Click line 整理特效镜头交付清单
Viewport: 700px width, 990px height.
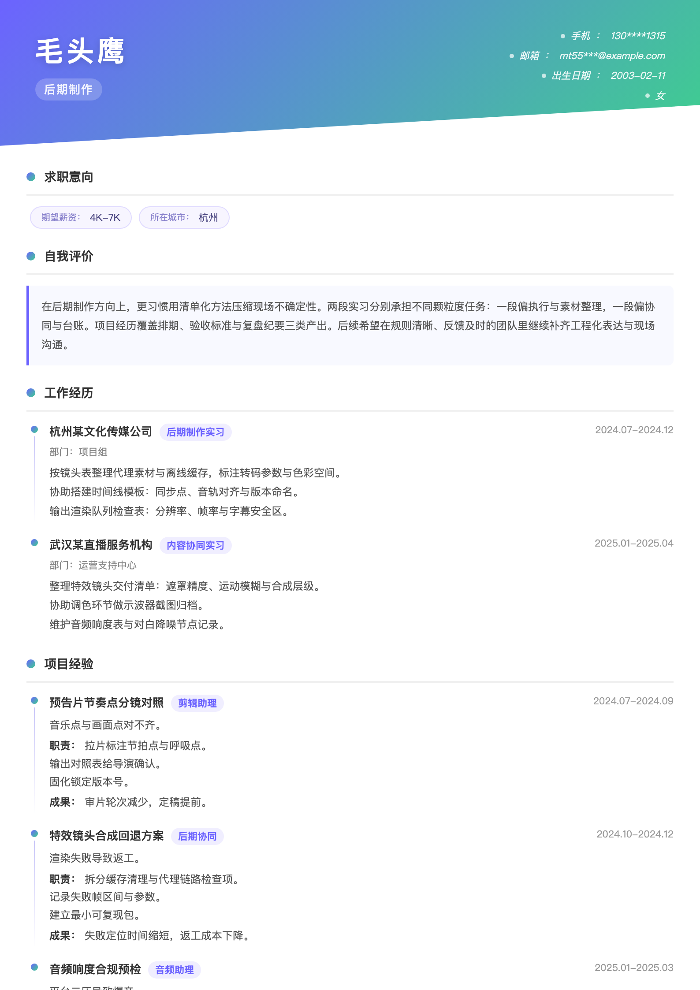(x=186, y=587)
